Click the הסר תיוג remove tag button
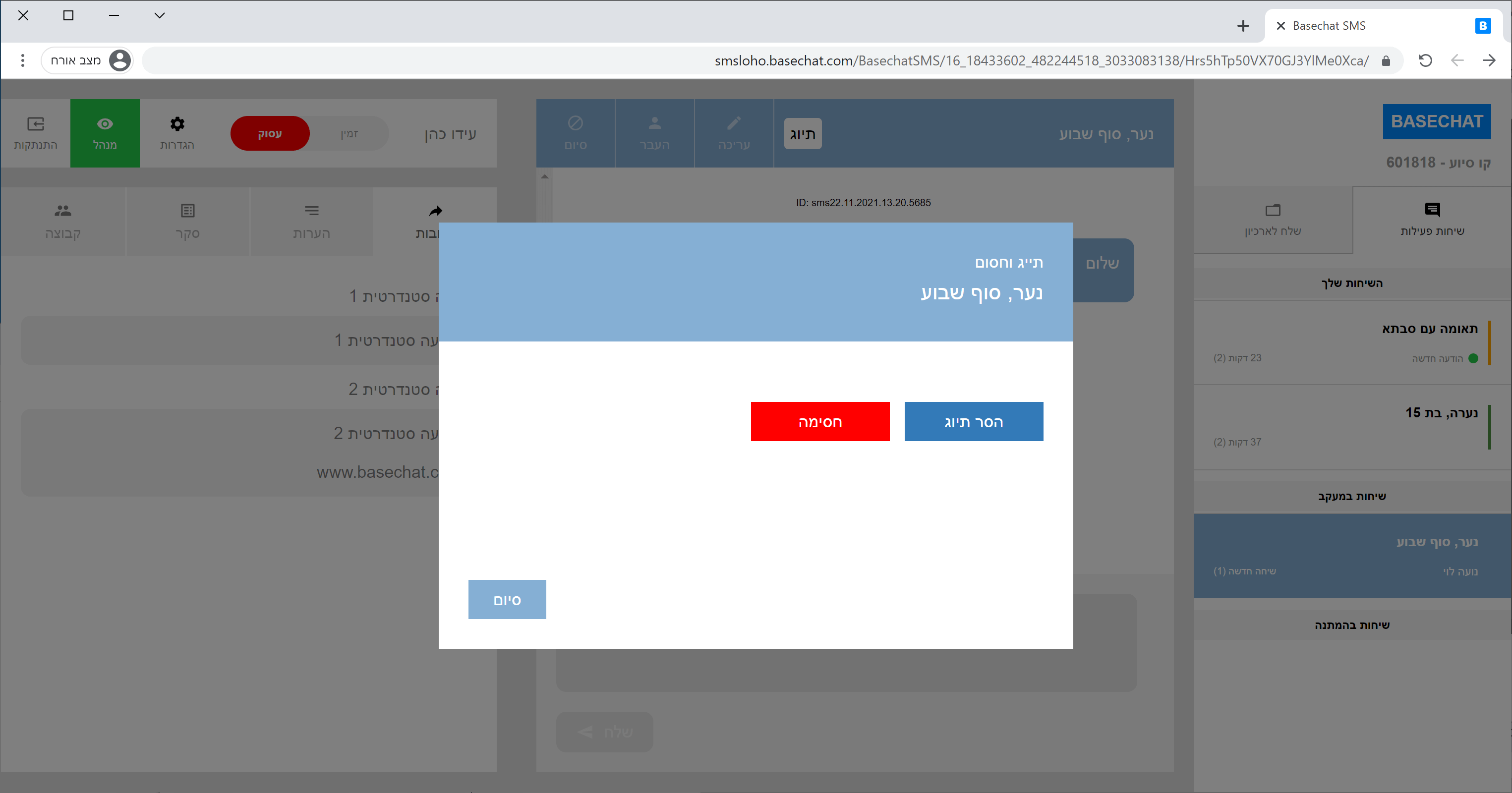Image resolution: width=1512 pixels, height=793 pixels. [973, 421]
